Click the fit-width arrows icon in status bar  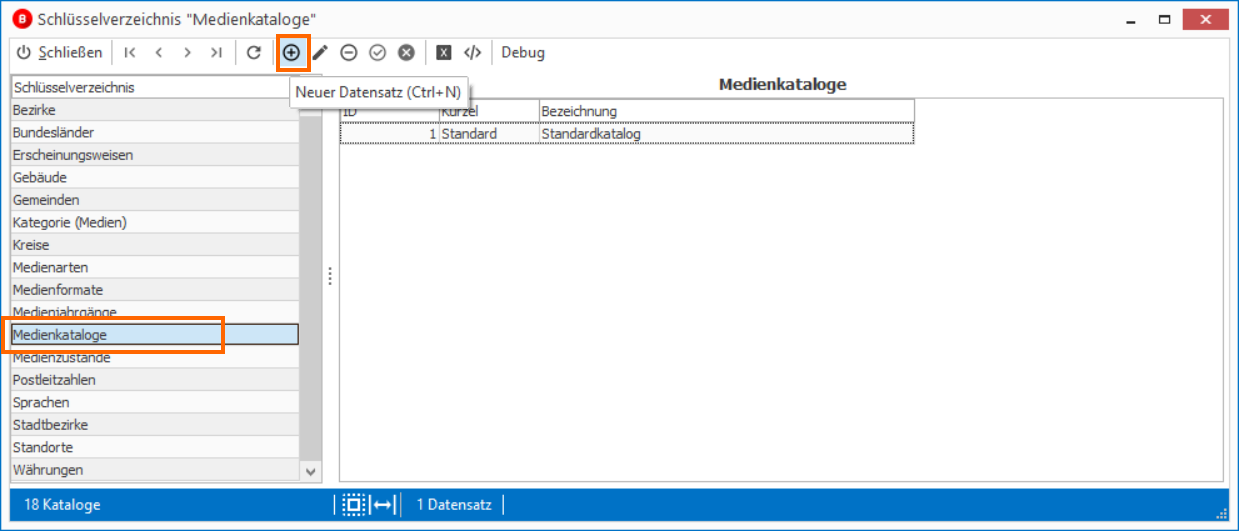point(385,505)
